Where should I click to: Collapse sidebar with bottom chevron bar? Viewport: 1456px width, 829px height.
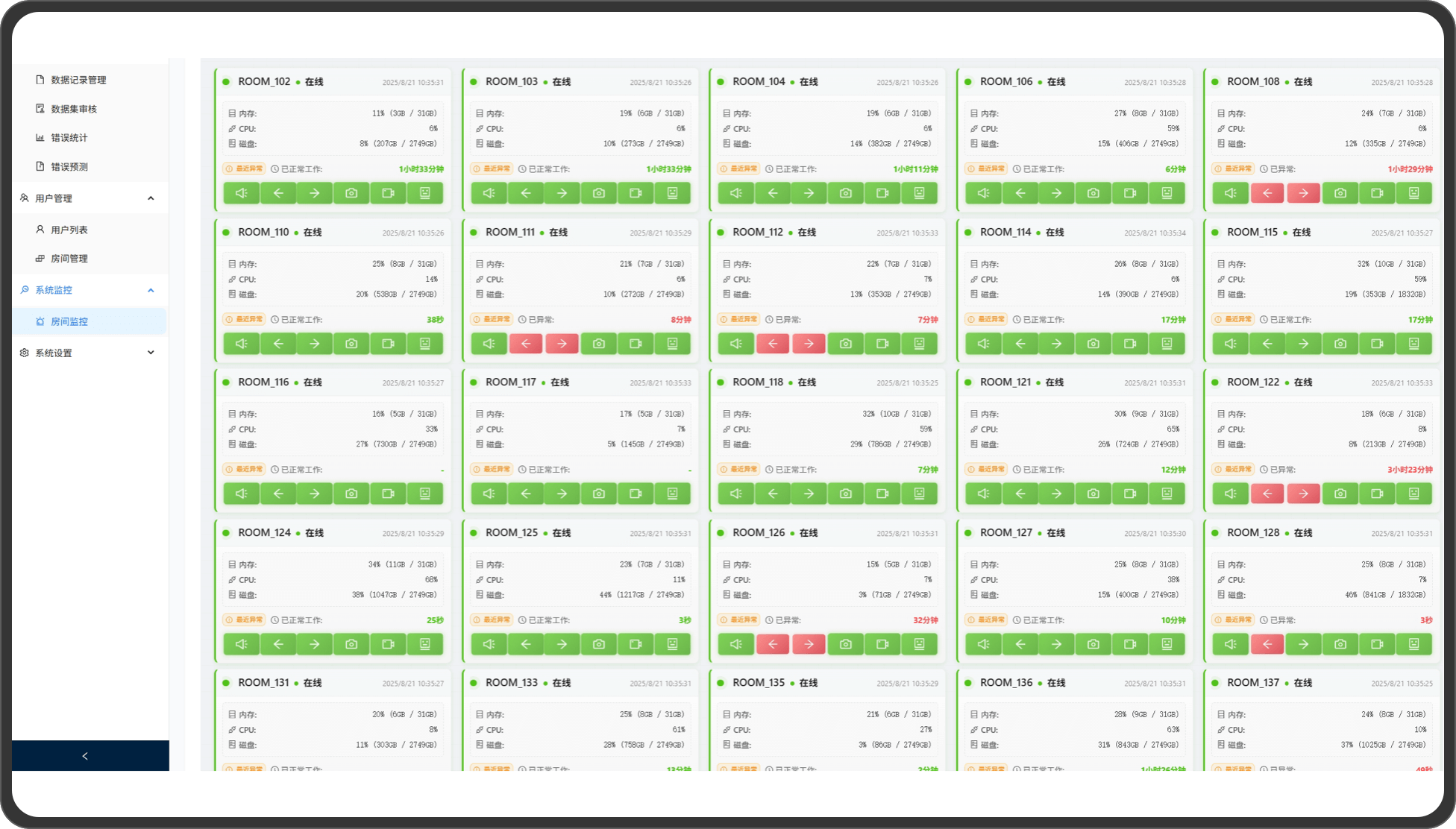pyautogui.click(x=85, y=756)
